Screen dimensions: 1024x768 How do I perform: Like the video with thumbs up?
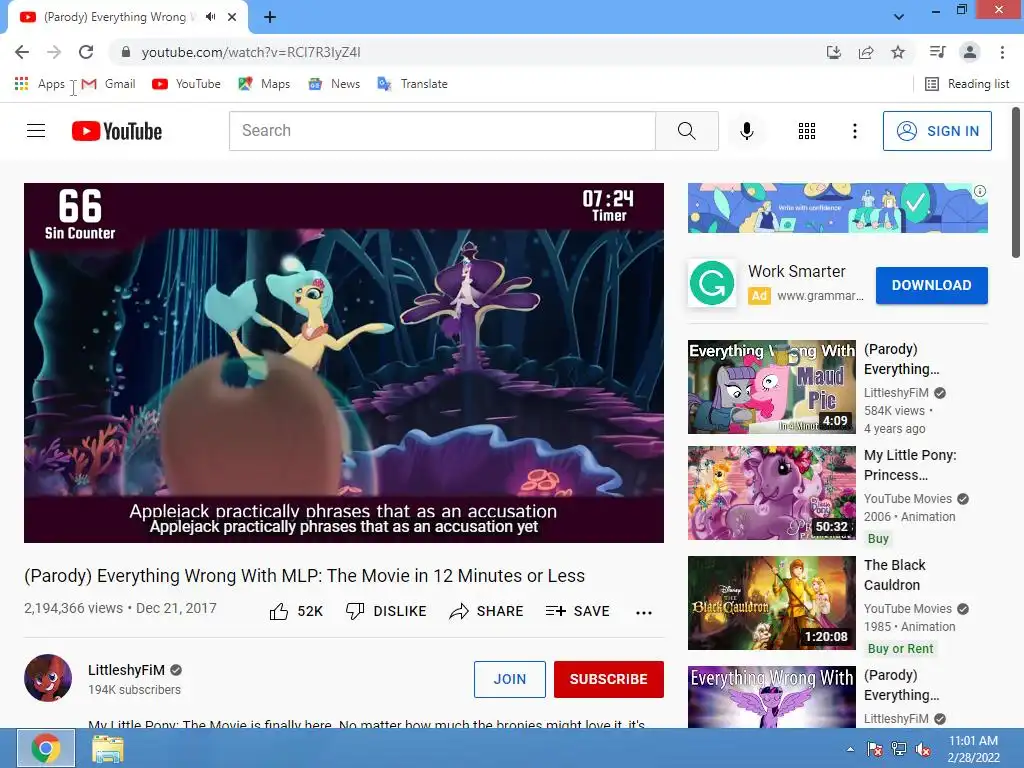pos(296,611)
